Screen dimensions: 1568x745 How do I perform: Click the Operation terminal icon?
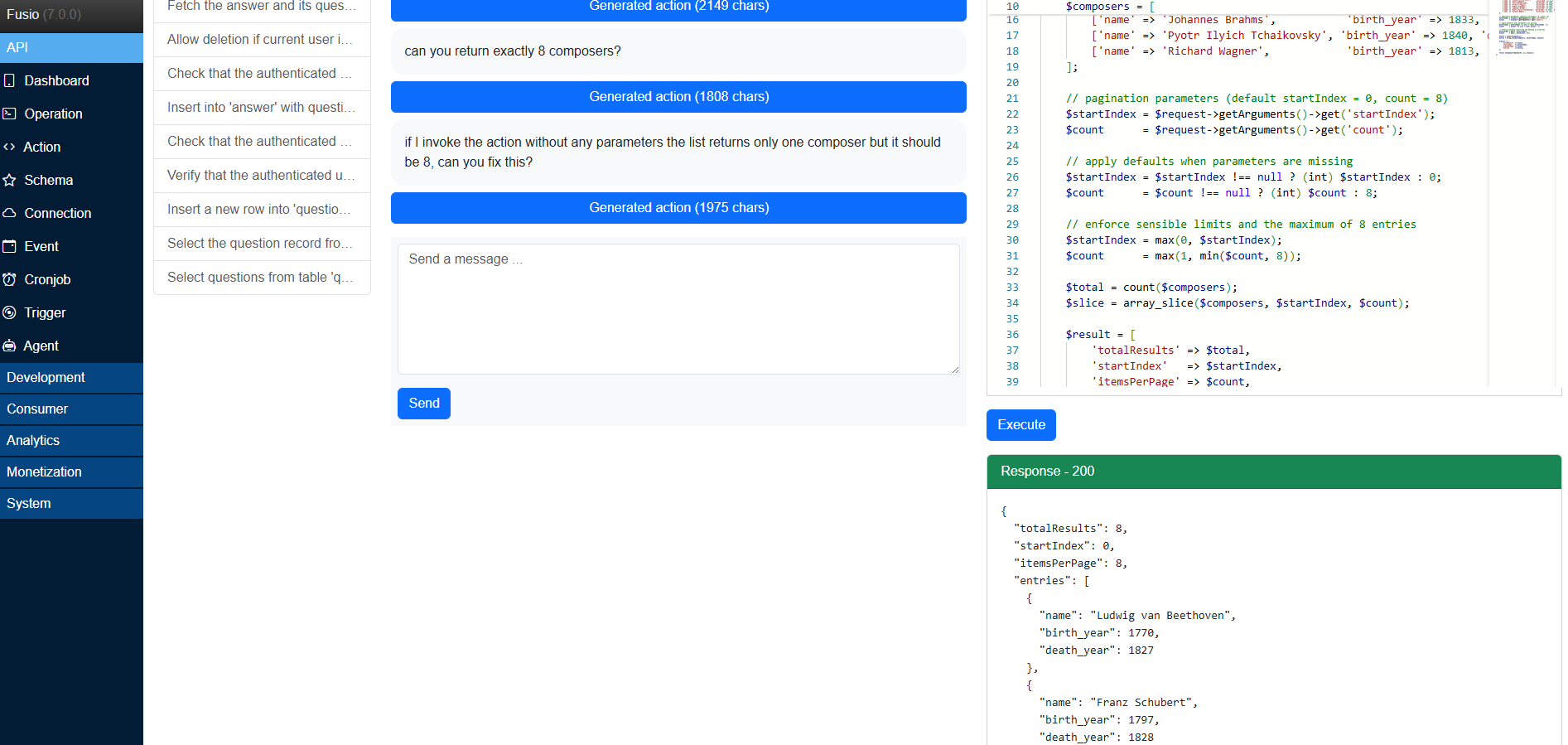tap(10, 114)
